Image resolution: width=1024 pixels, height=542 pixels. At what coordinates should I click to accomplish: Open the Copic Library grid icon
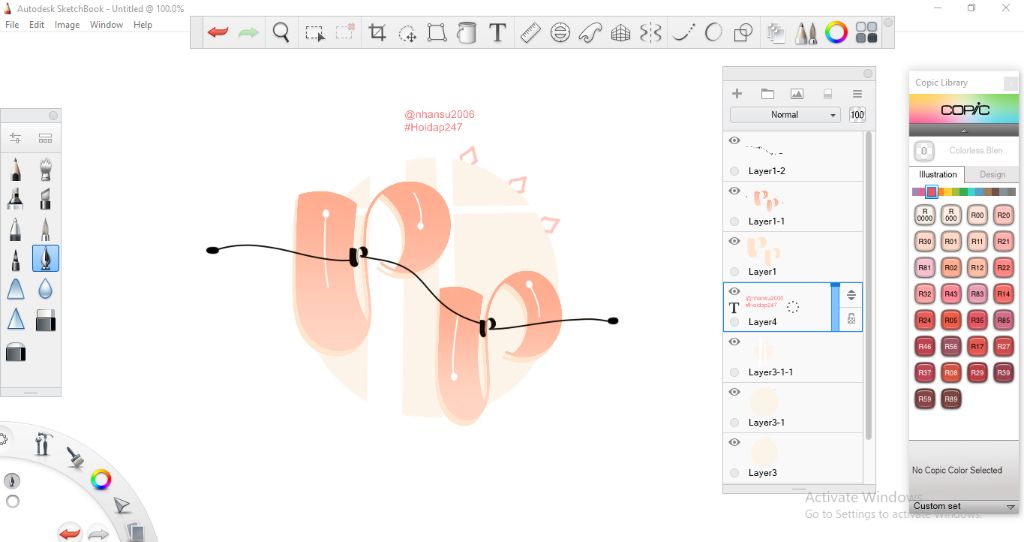(867, 32)
